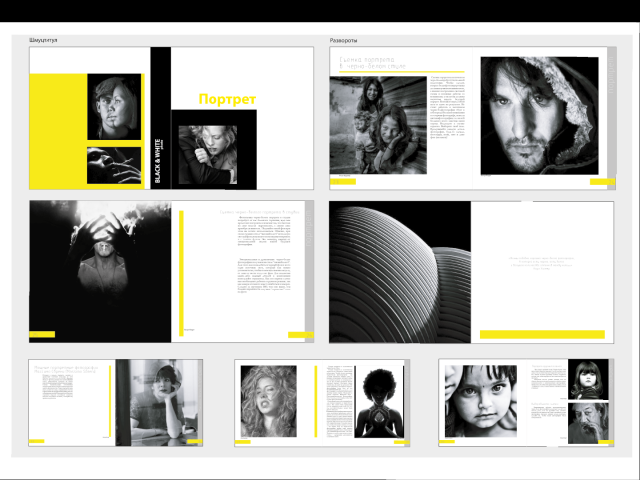Click the text column between curly and afro portraits
The width and height of the screenshot is (640, 480).
[340, 401]
